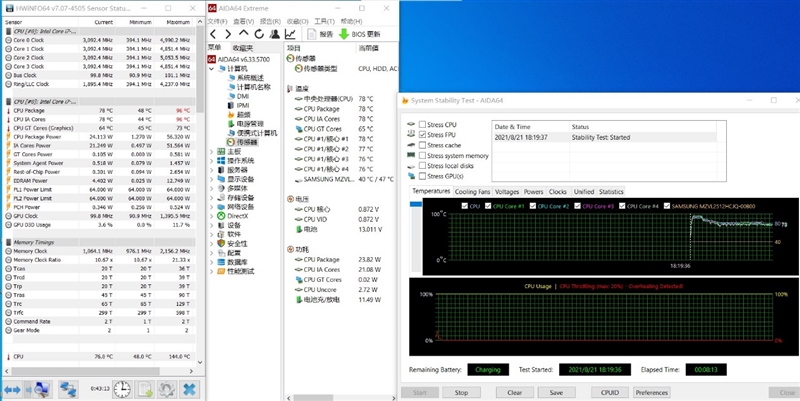Image resolution: width=800 pixels, height=401 pixels.
Task: Click the HWiNFO log file icon
Action: click(145, 388)
